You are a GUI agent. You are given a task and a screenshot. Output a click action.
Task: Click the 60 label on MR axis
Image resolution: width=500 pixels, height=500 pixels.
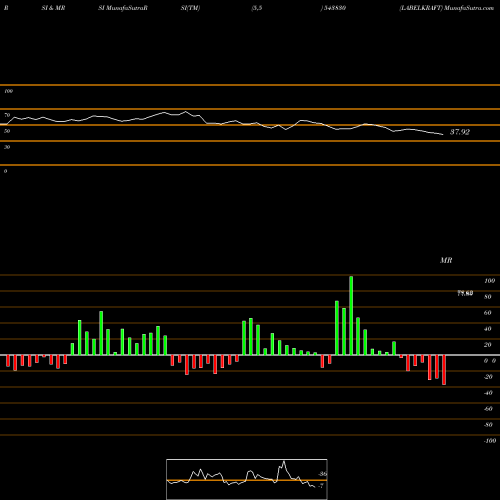coord(488,313)
